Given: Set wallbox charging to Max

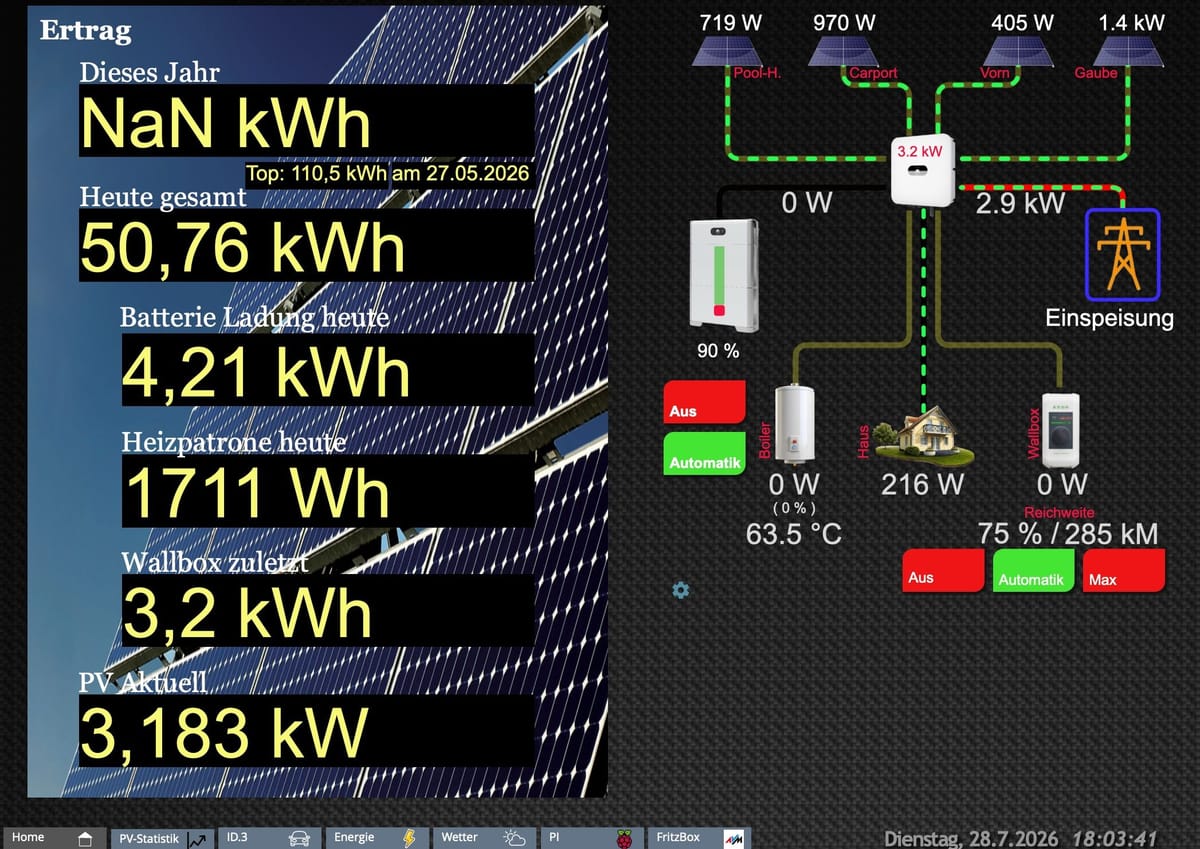Looking at the screenshot, I should point(1124,570).
